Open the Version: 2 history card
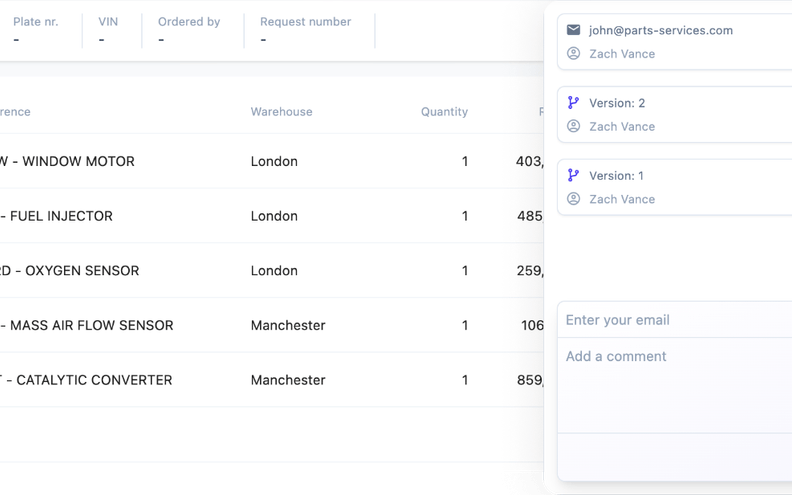Image resolution: width=792 pixels, height=495 pixels. [675, 115]
